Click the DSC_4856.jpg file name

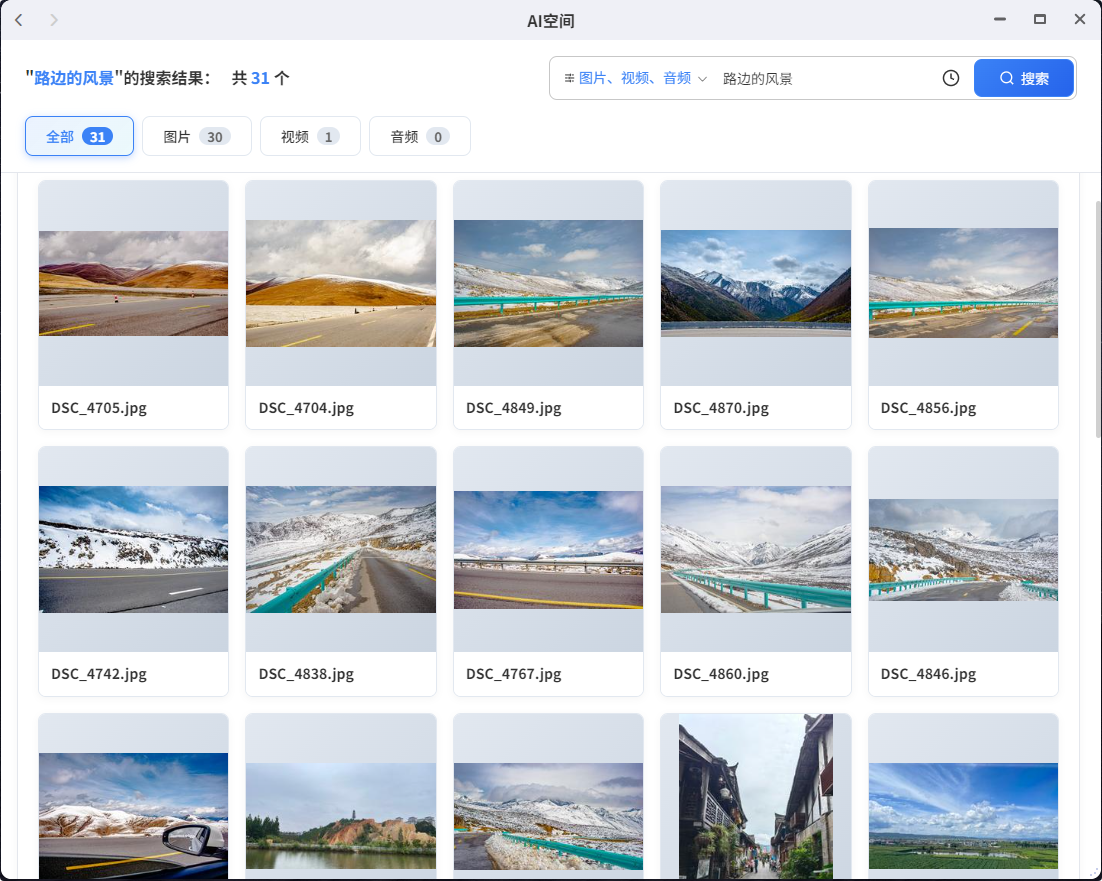tap(928, 408)
